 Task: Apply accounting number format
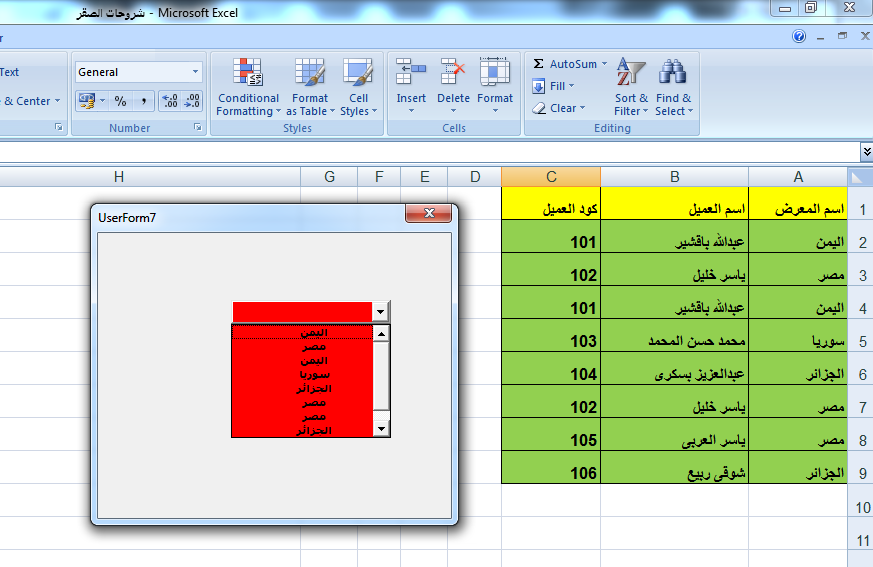86,101
